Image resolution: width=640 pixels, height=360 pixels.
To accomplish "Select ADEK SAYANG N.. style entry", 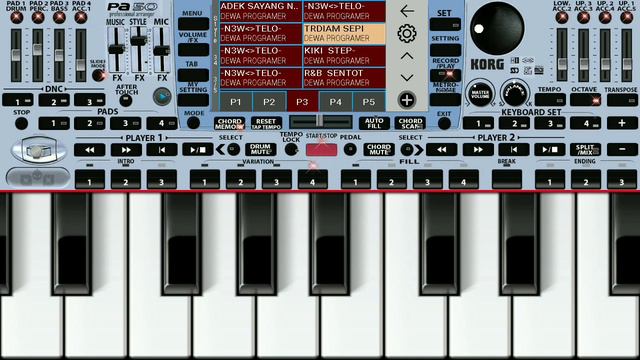I will [x=260, y=11].
